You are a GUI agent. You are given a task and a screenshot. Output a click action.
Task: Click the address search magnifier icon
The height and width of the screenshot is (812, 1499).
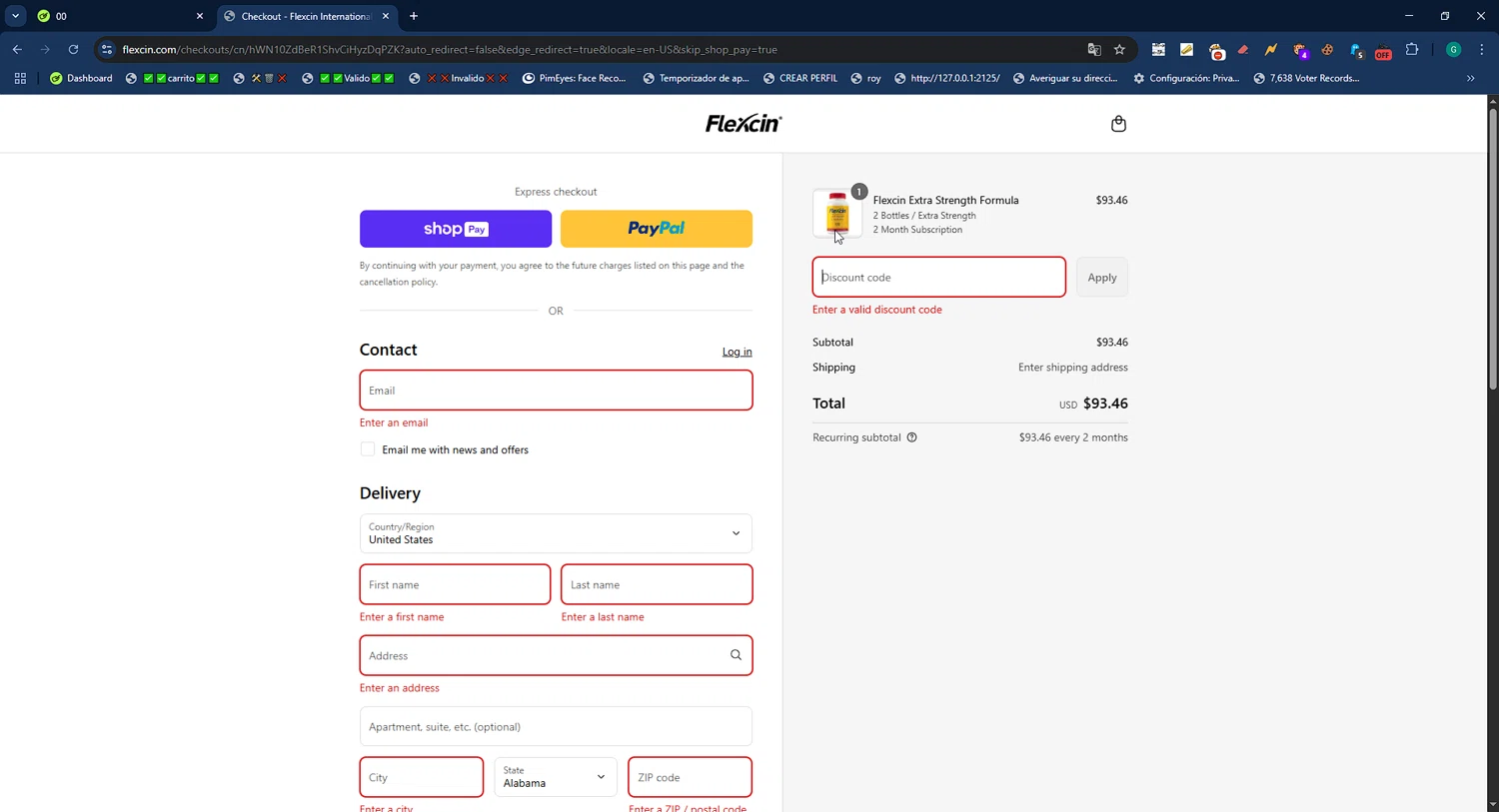(736, 655)
